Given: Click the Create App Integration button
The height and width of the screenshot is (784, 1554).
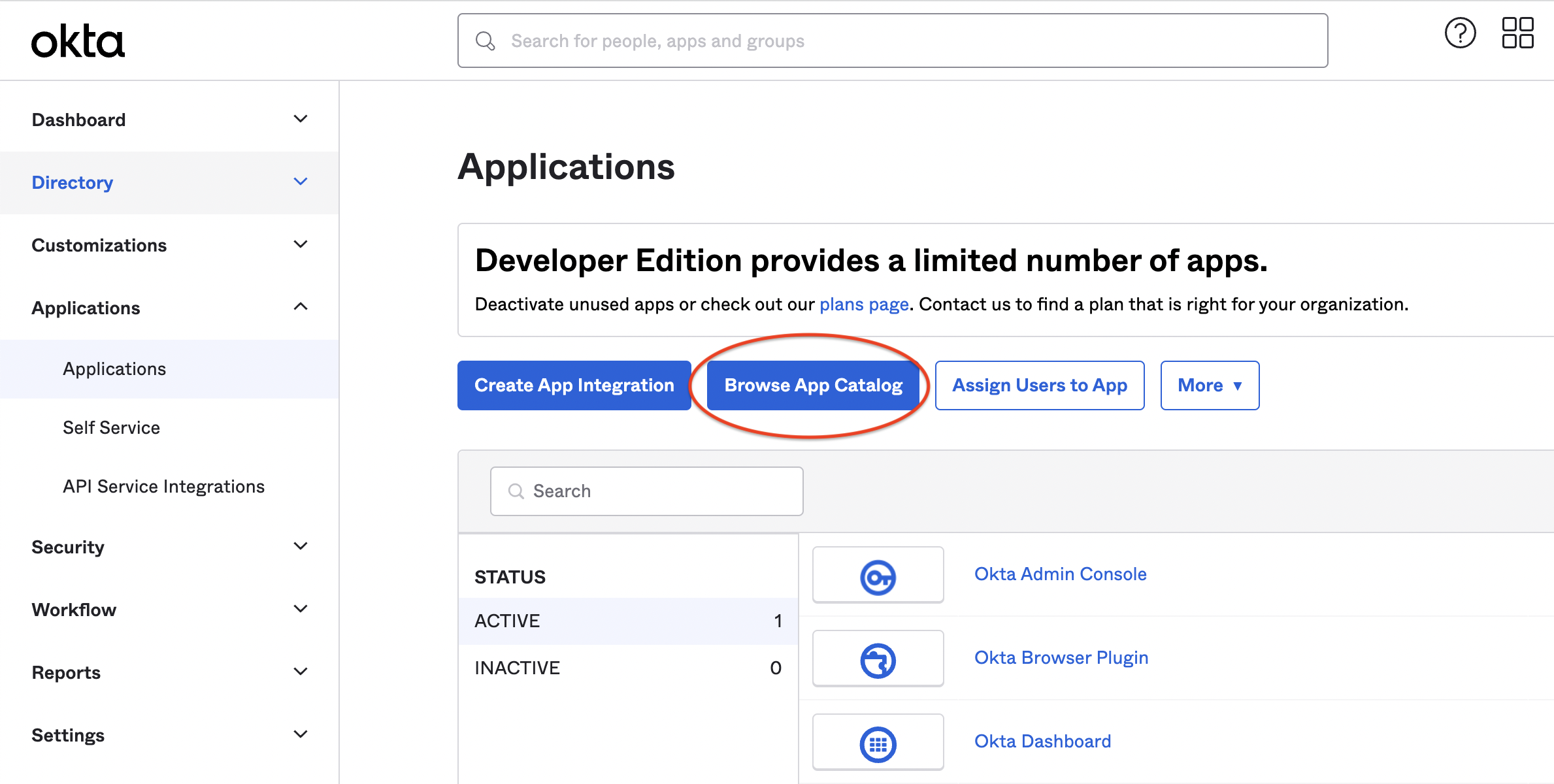Looking at the screenshot, I should (574, 385).
